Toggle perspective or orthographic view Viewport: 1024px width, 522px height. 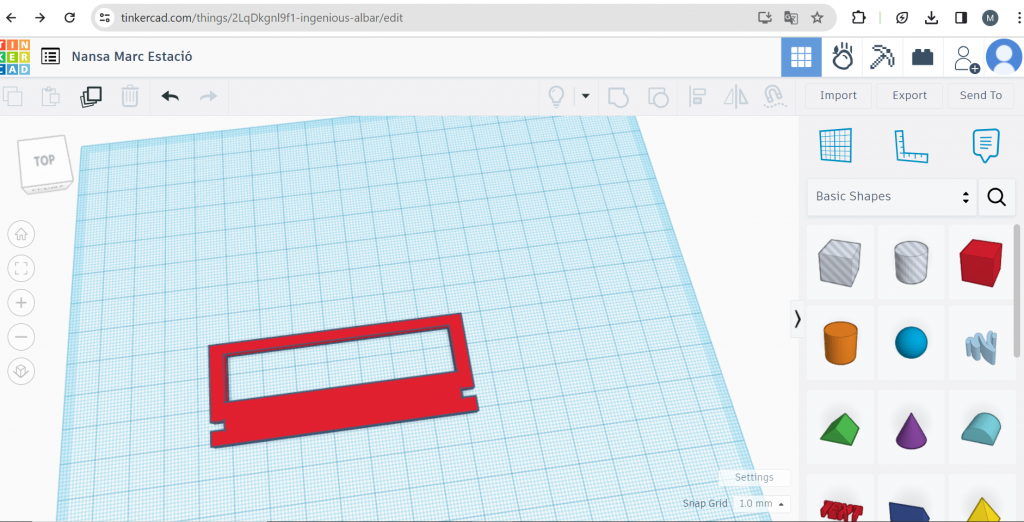[21, 371]
